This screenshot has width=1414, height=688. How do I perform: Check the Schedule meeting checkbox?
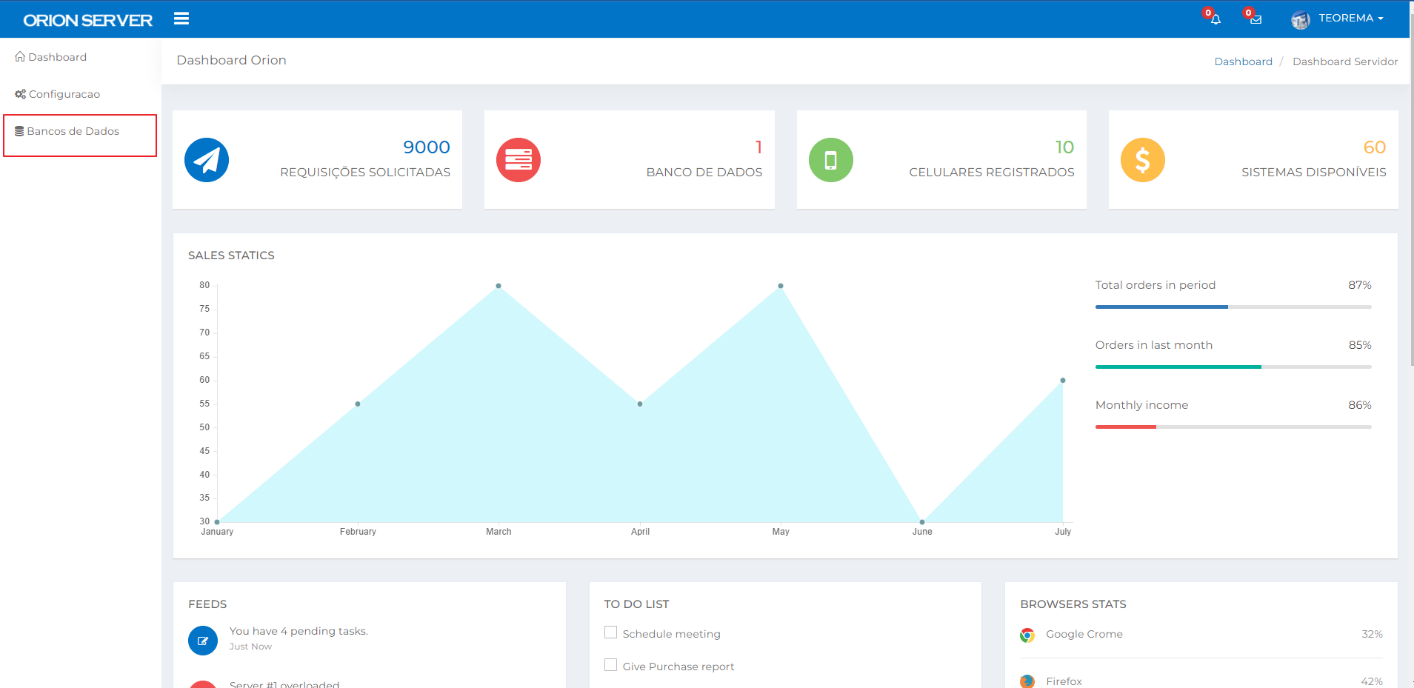610,633
